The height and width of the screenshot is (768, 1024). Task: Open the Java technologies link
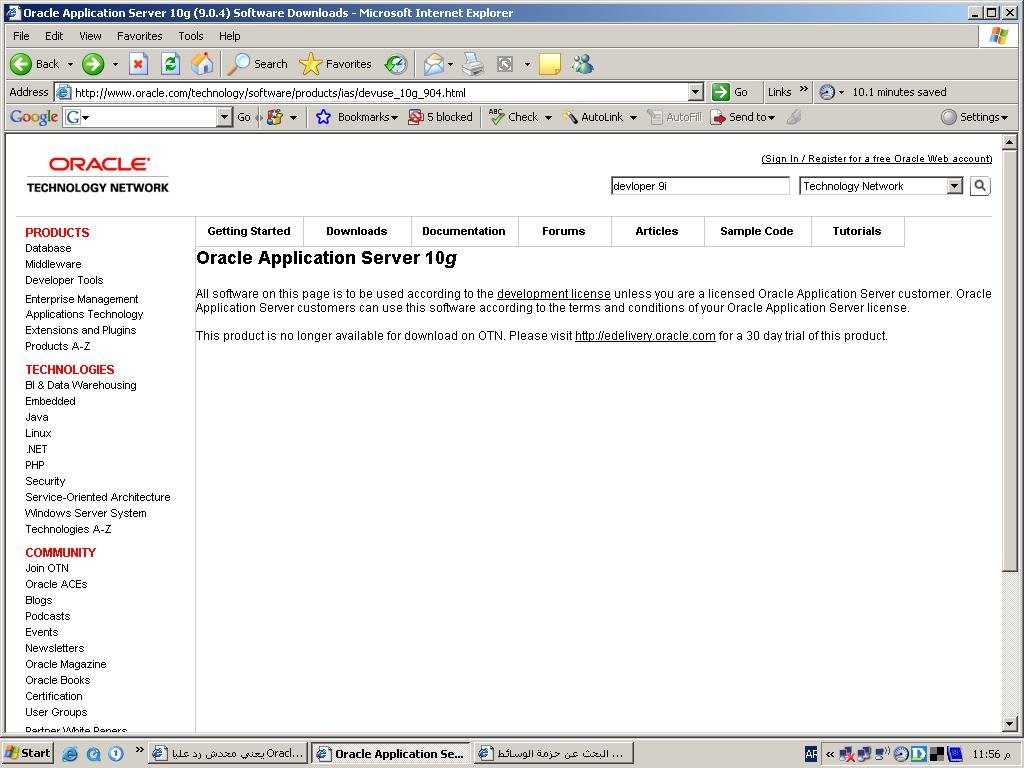coord(37,417)
